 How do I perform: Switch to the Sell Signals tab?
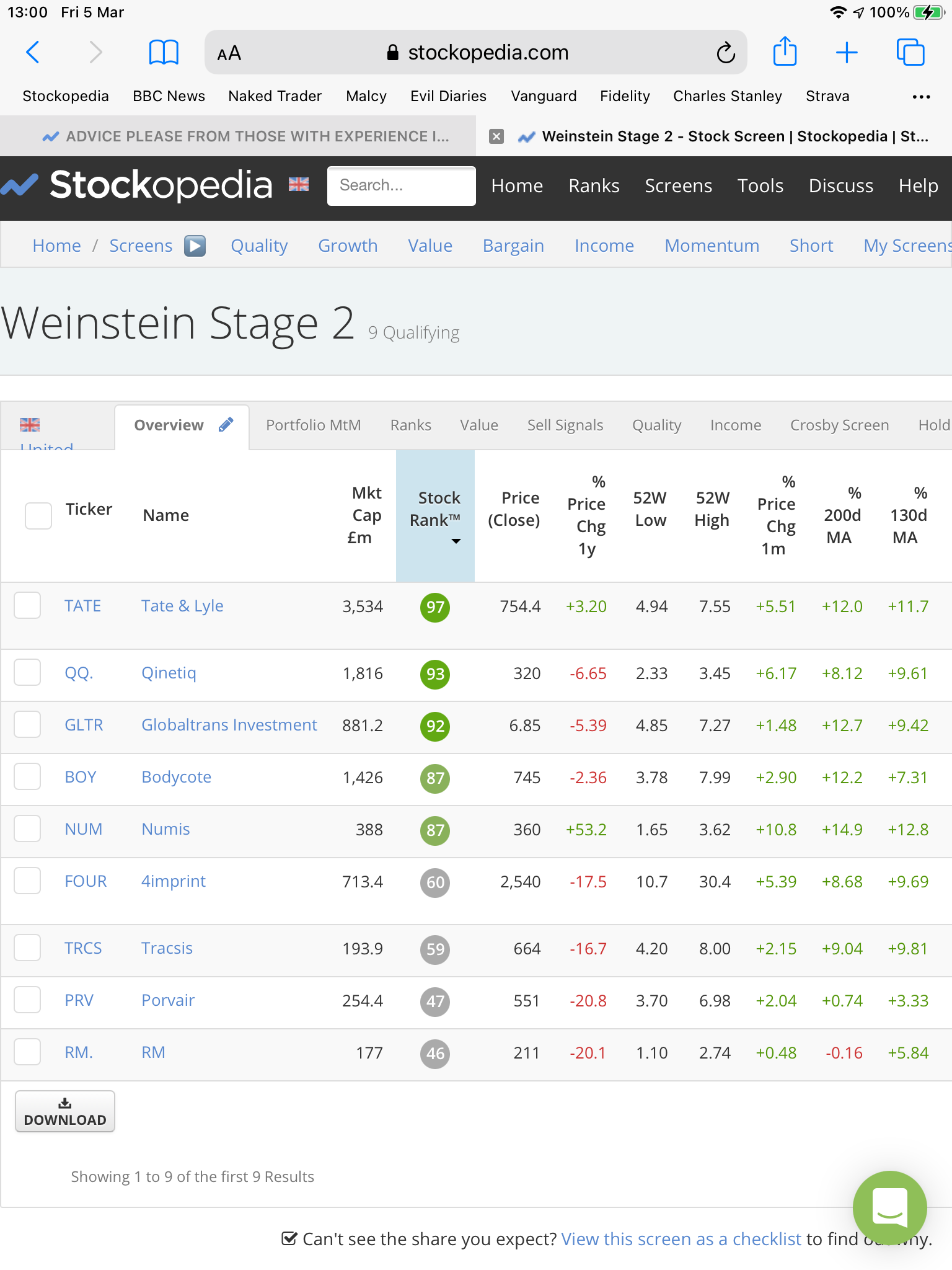[565, 425]
